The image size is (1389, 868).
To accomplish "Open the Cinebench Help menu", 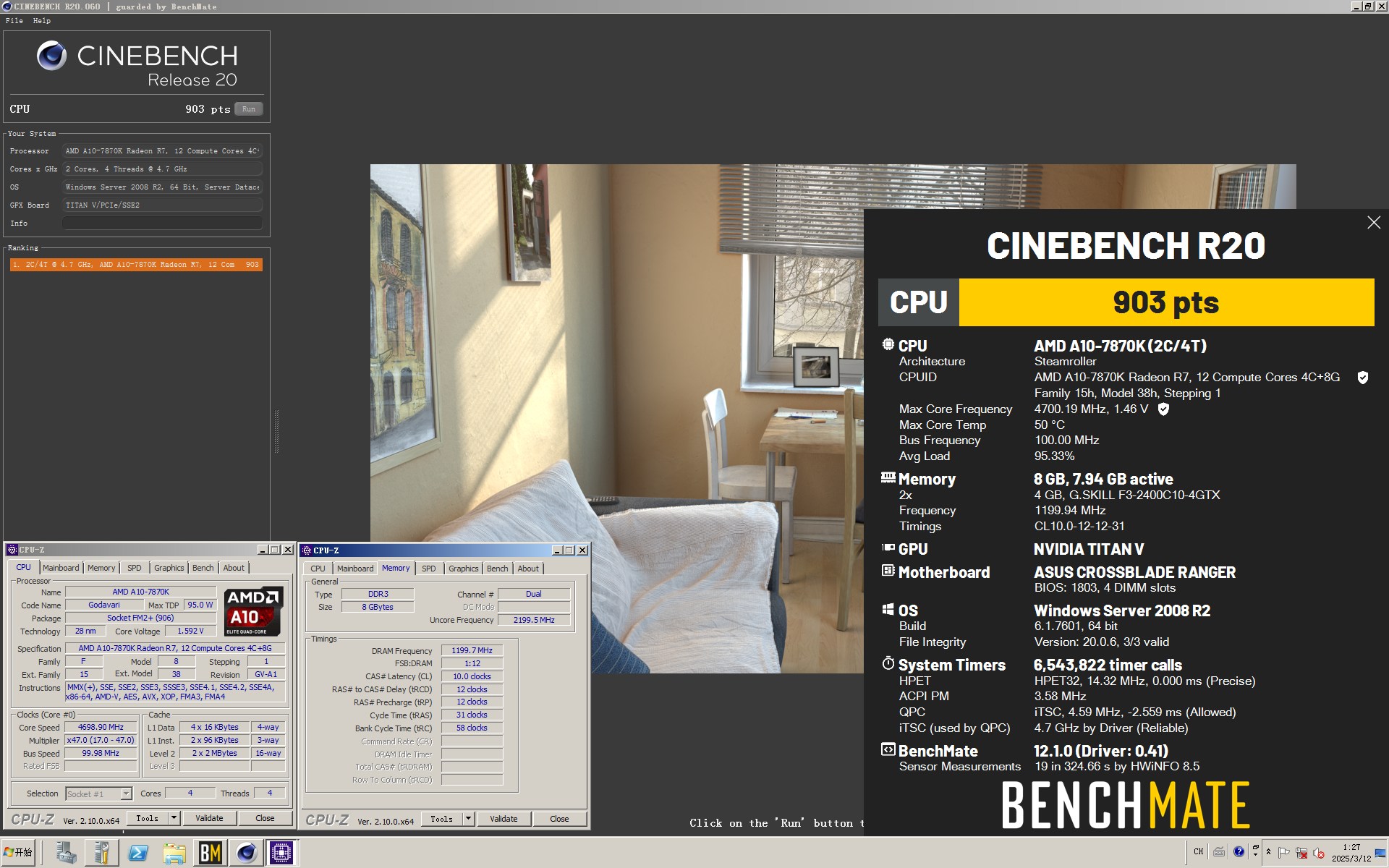I will tap(42, 21).
